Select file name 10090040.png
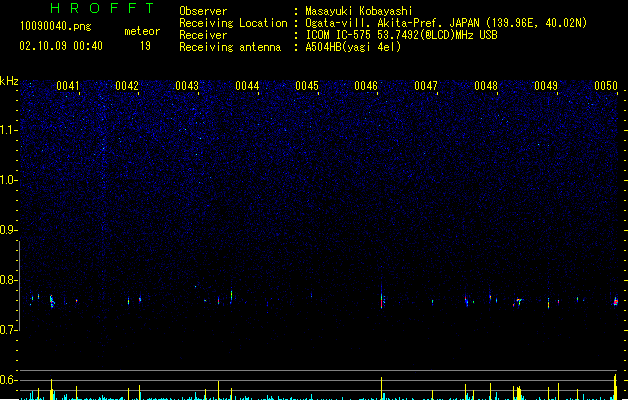 click(56, 26)
